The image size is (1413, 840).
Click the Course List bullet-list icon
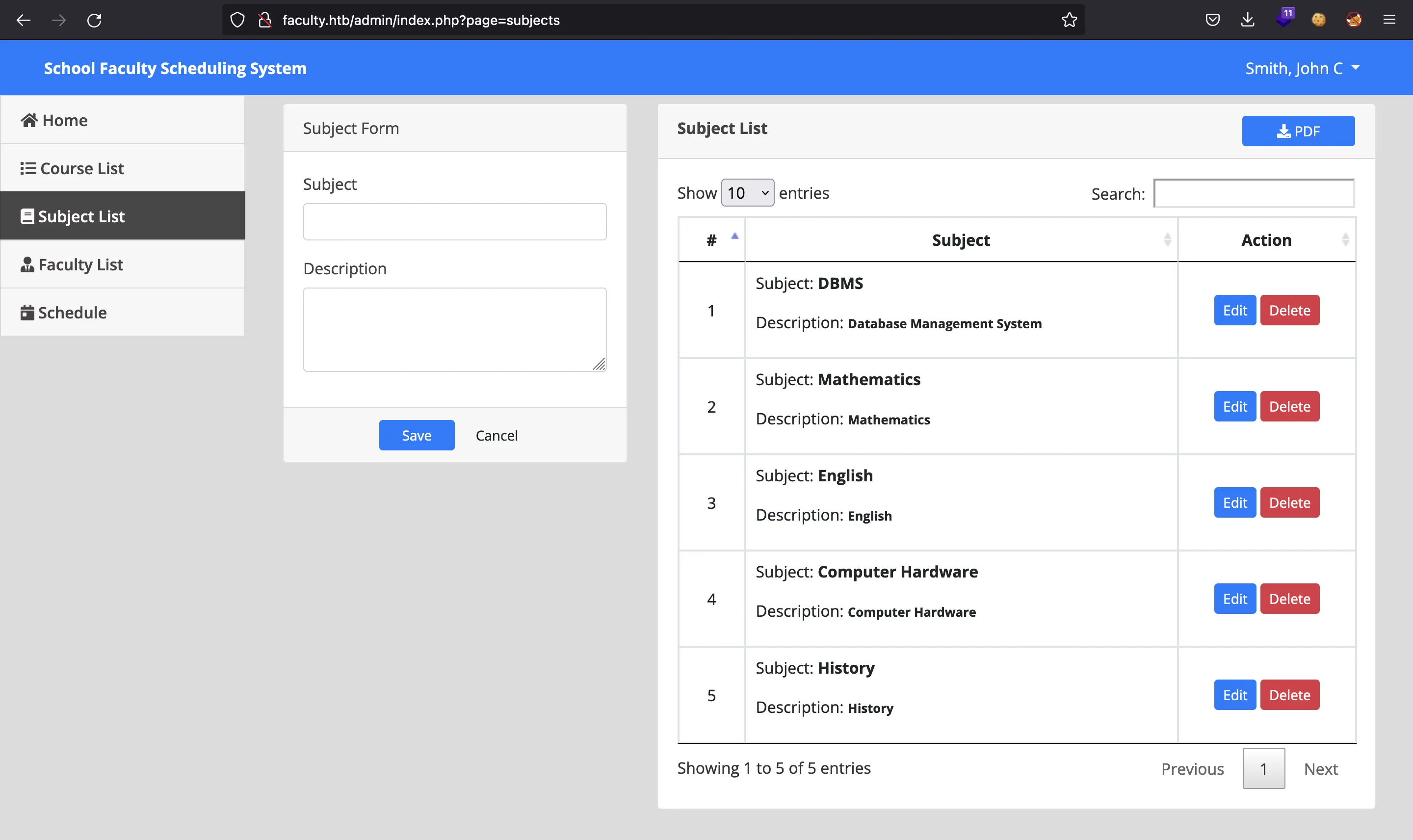tap(28, 168)
